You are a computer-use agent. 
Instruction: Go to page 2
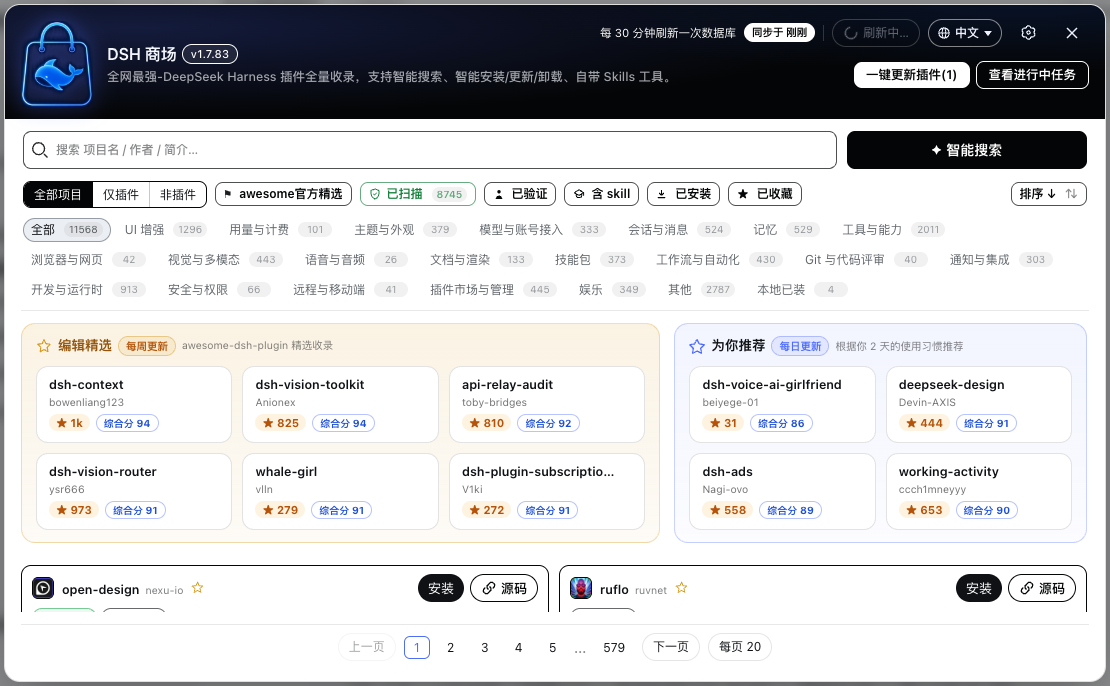[x=450, y=647]
